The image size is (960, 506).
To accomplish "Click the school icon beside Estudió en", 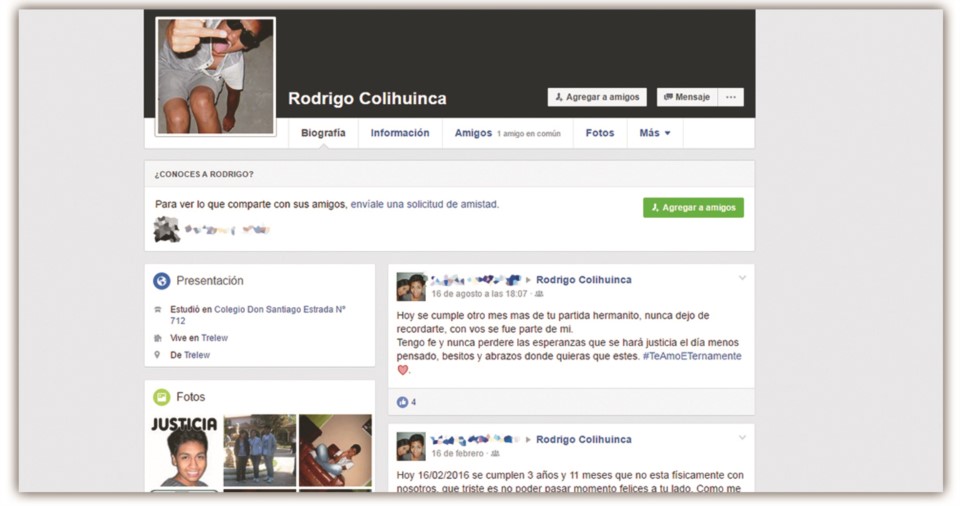I will pos(158,310).
